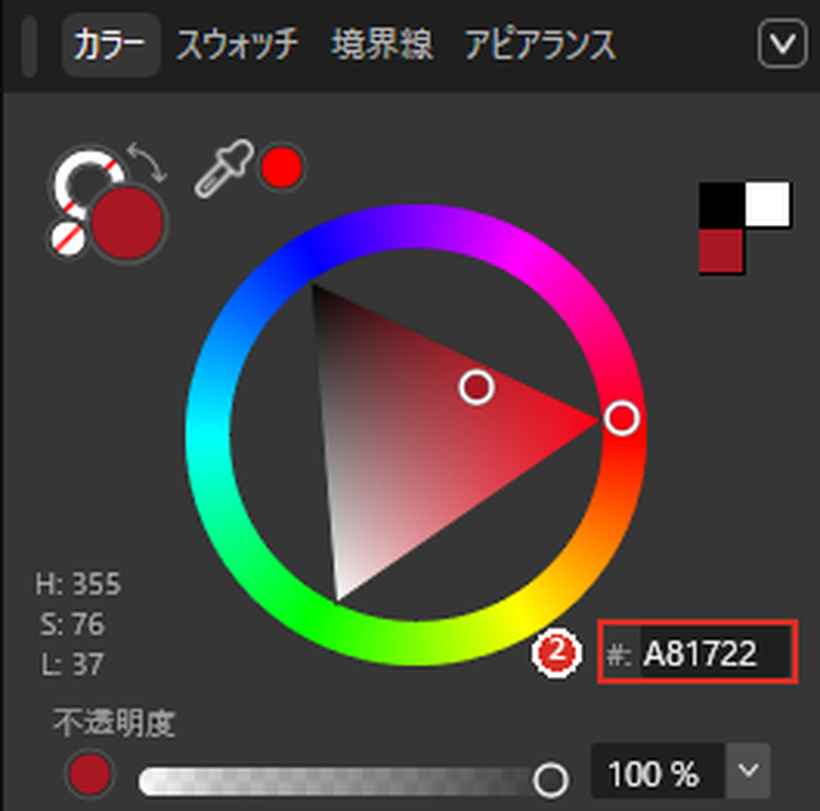Viewport: 820px width, 811px height.
Task: Open the panel options dropdown menu
Action: 782,43
